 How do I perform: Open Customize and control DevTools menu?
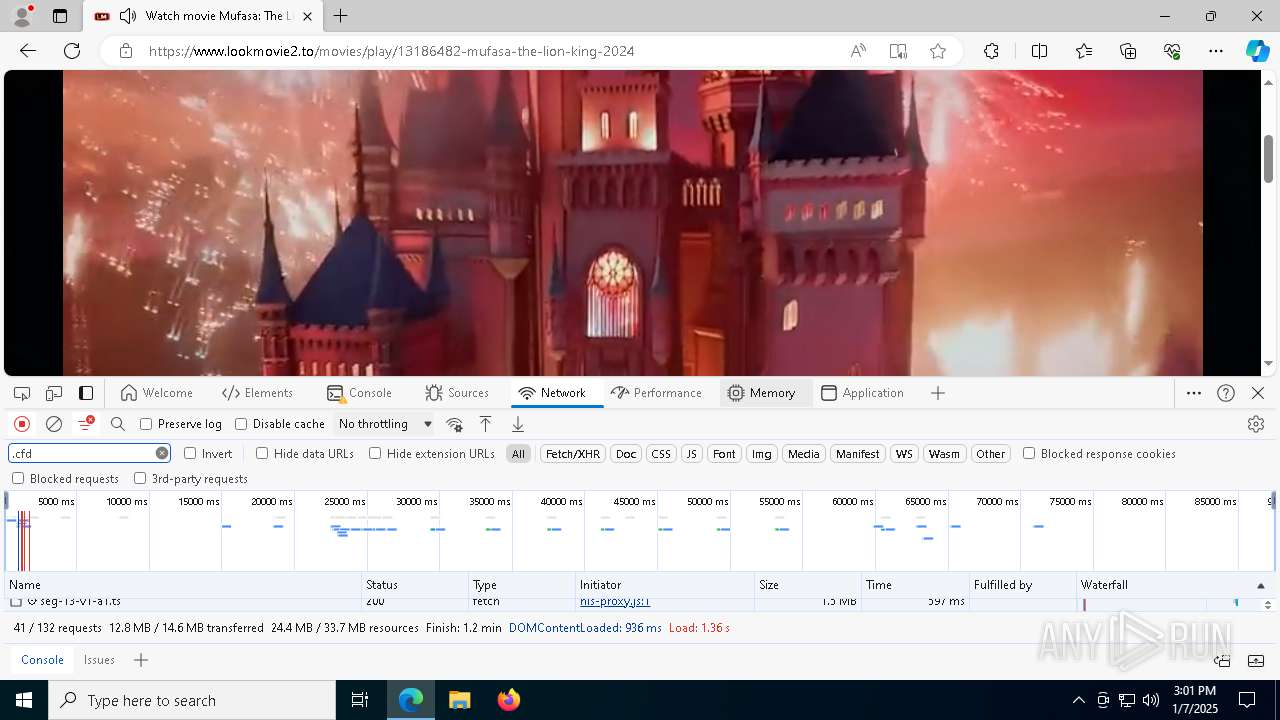[1194, 393]
